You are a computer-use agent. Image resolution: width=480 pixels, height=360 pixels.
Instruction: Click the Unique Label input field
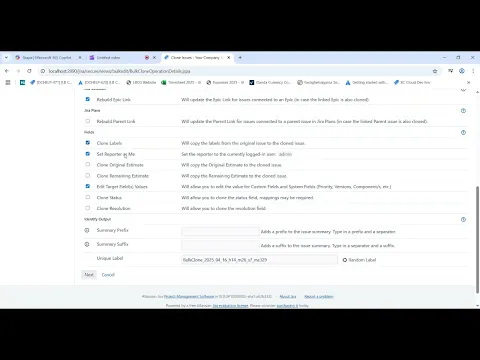[259, 260]
